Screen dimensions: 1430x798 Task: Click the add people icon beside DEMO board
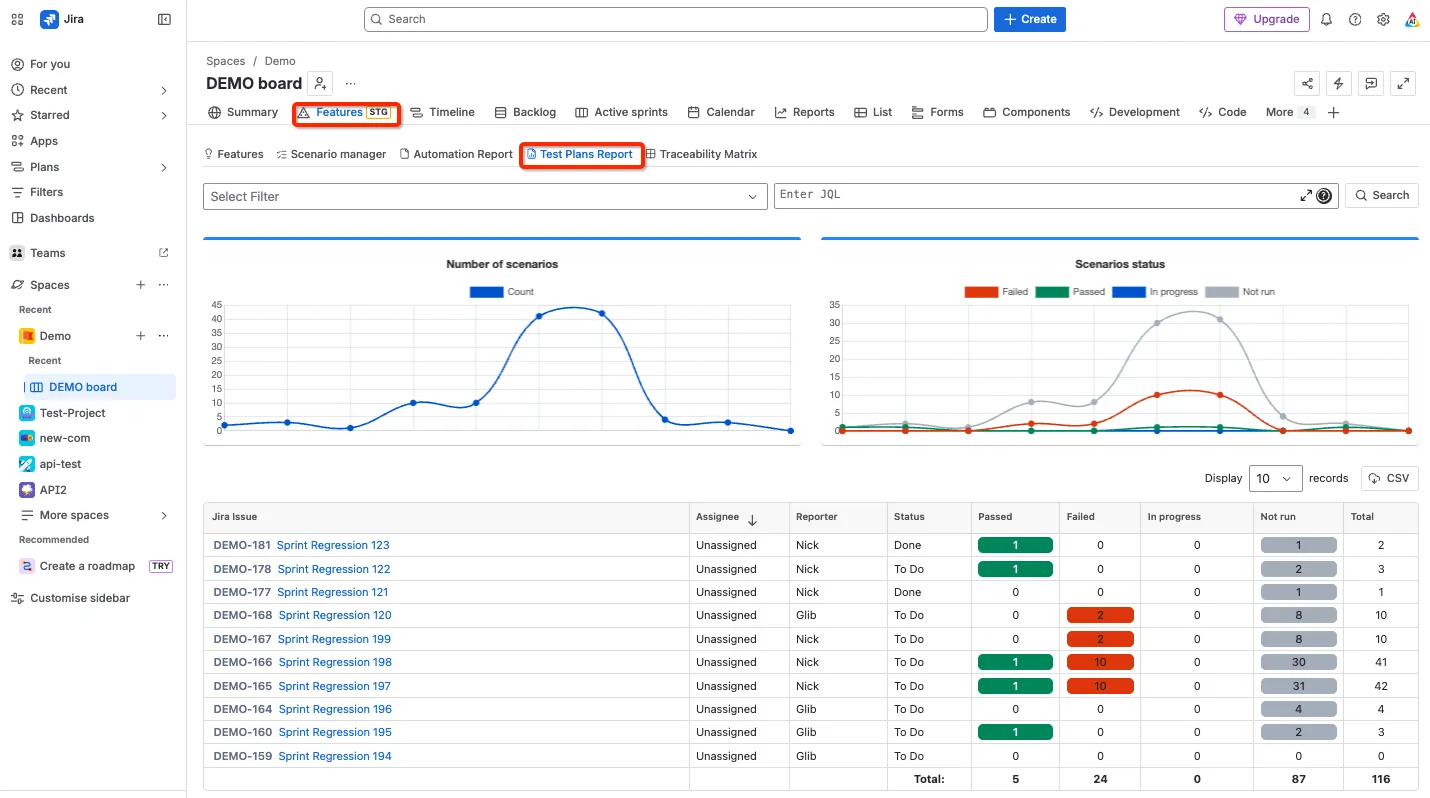pos(319,83)
